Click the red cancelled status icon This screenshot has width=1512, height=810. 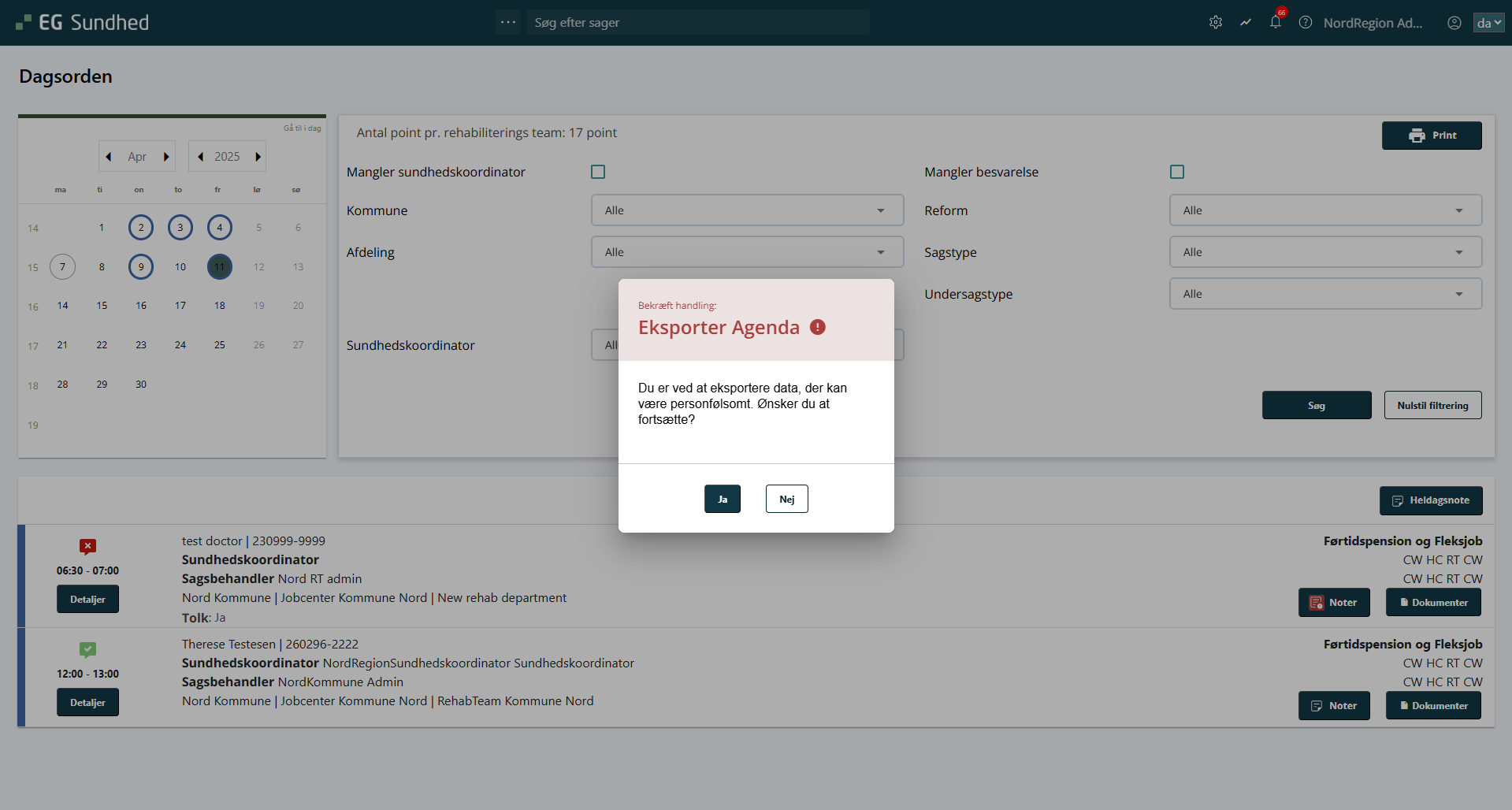87,546
